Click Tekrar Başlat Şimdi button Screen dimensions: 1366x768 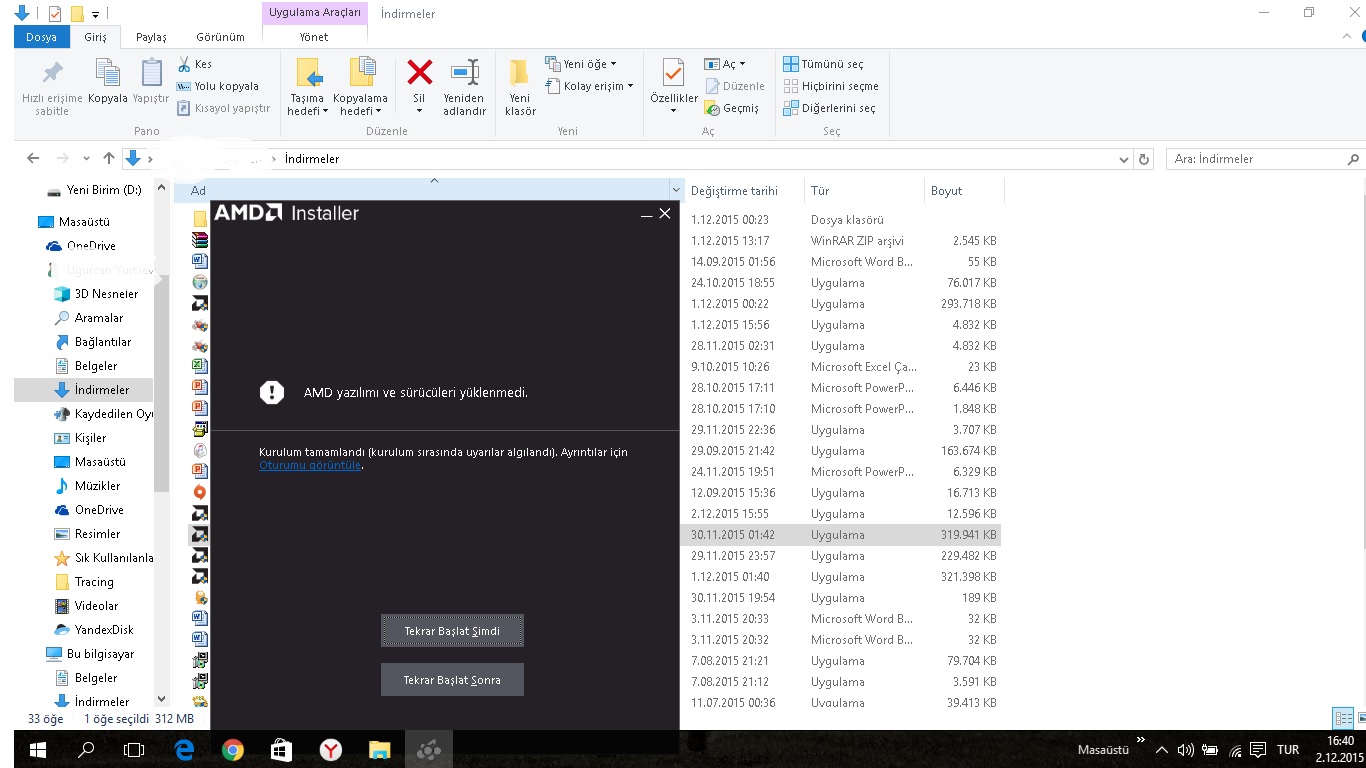point(452,631)
